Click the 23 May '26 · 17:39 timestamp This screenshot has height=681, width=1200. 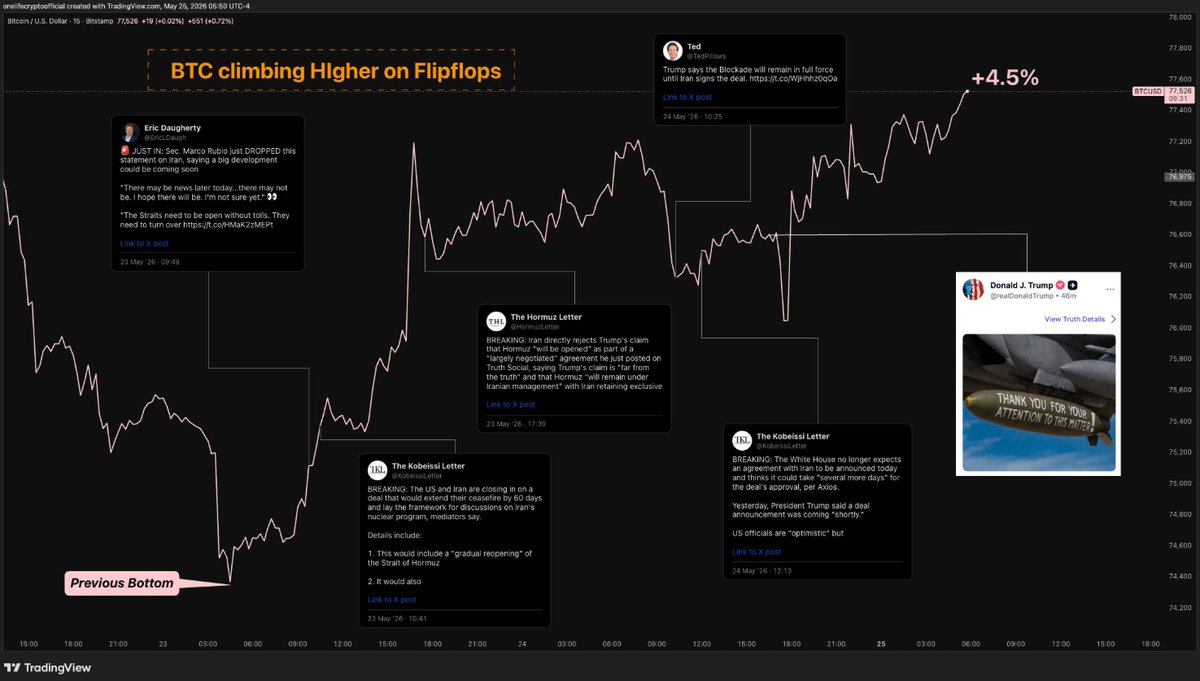[516, 424]
